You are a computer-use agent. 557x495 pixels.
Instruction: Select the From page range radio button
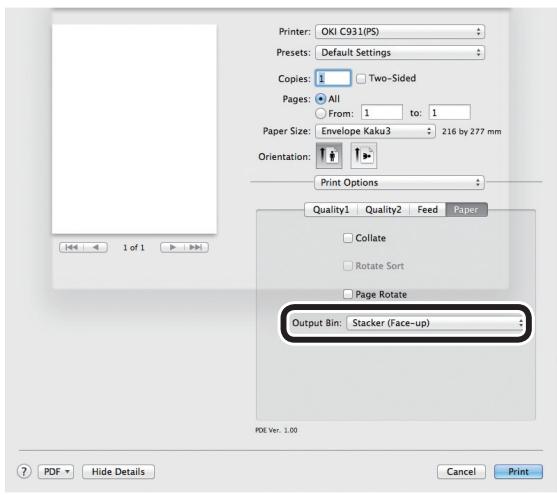click(x=320, y=113)
